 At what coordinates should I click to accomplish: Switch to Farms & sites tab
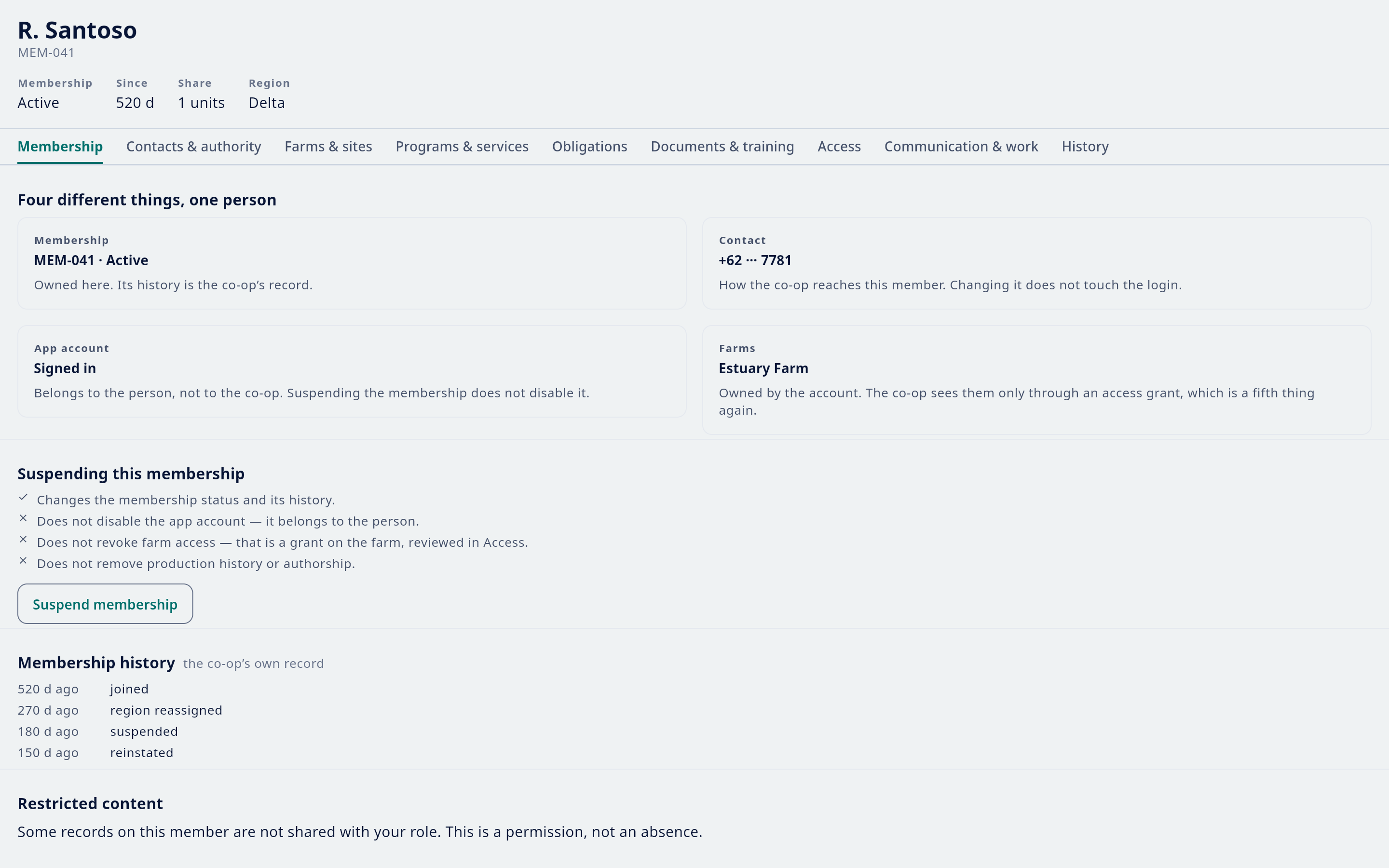328,147
